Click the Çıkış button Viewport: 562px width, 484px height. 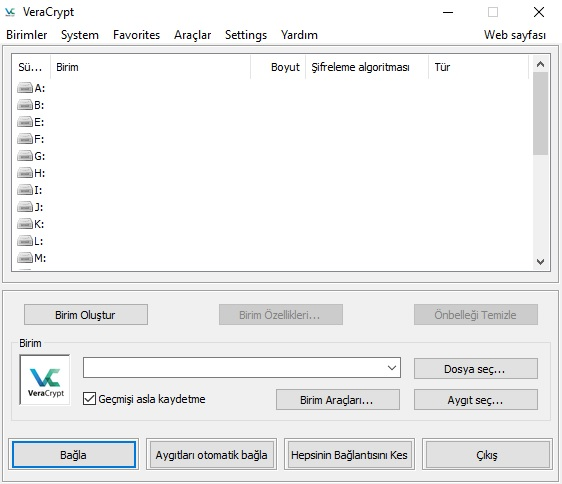click(487, 455)
